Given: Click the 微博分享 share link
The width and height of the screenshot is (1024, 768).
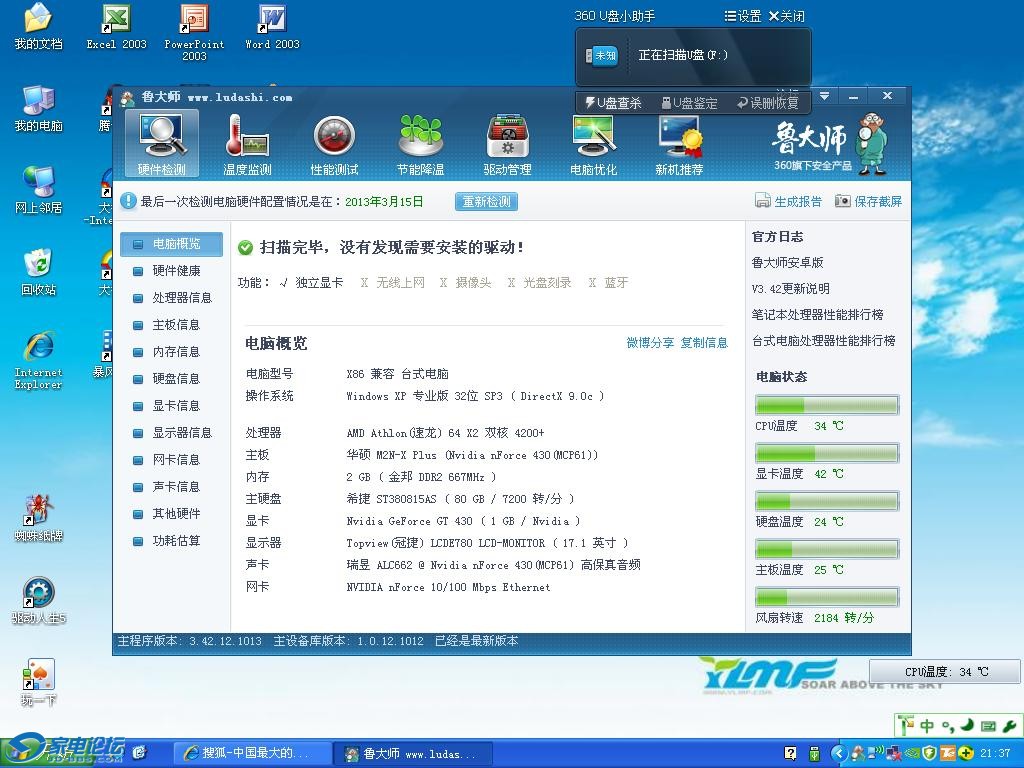Looking at the screenshot, I should [x=650, y=343].
